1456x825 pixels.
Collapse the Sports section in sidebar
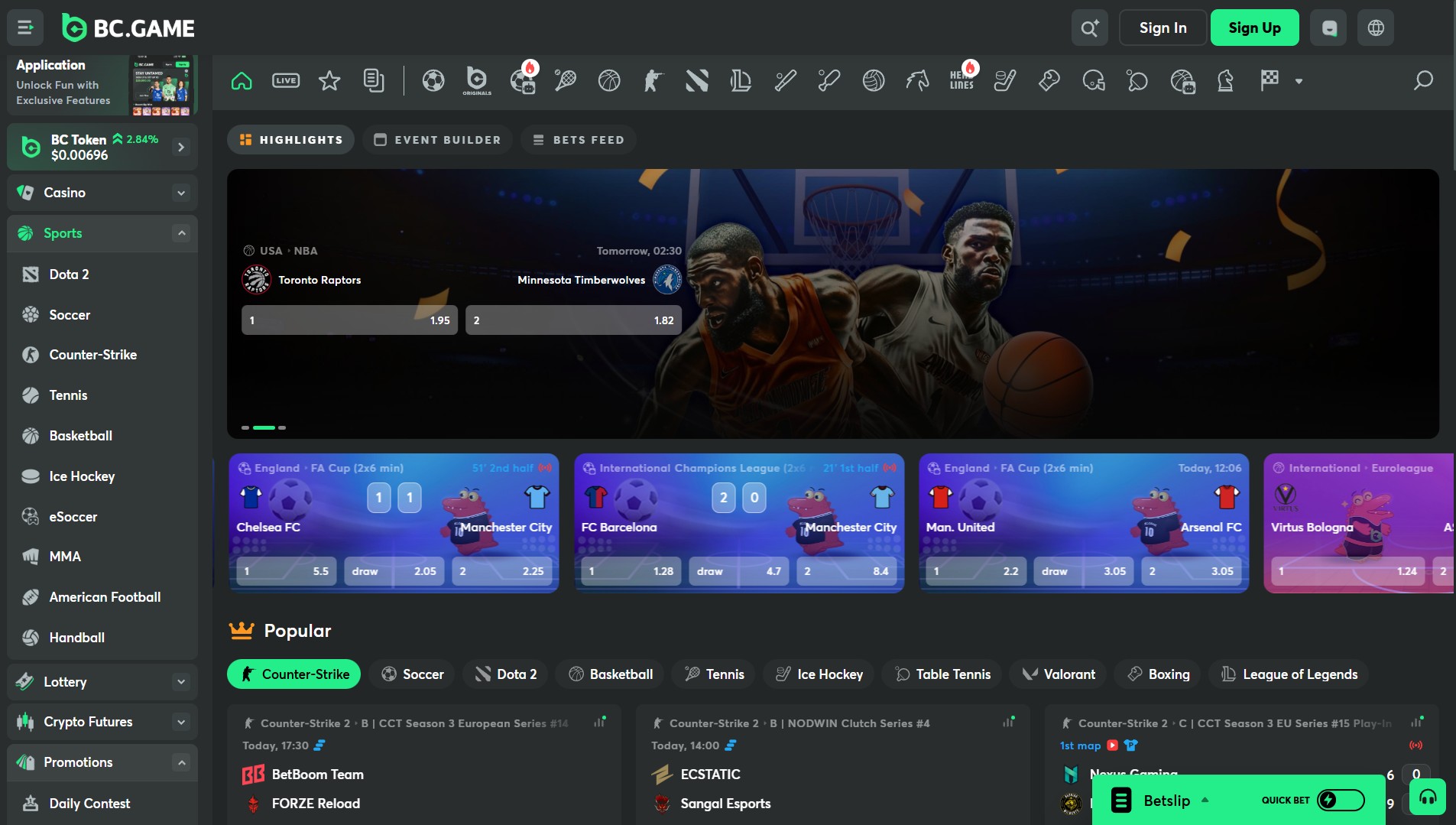click(181, 233)
